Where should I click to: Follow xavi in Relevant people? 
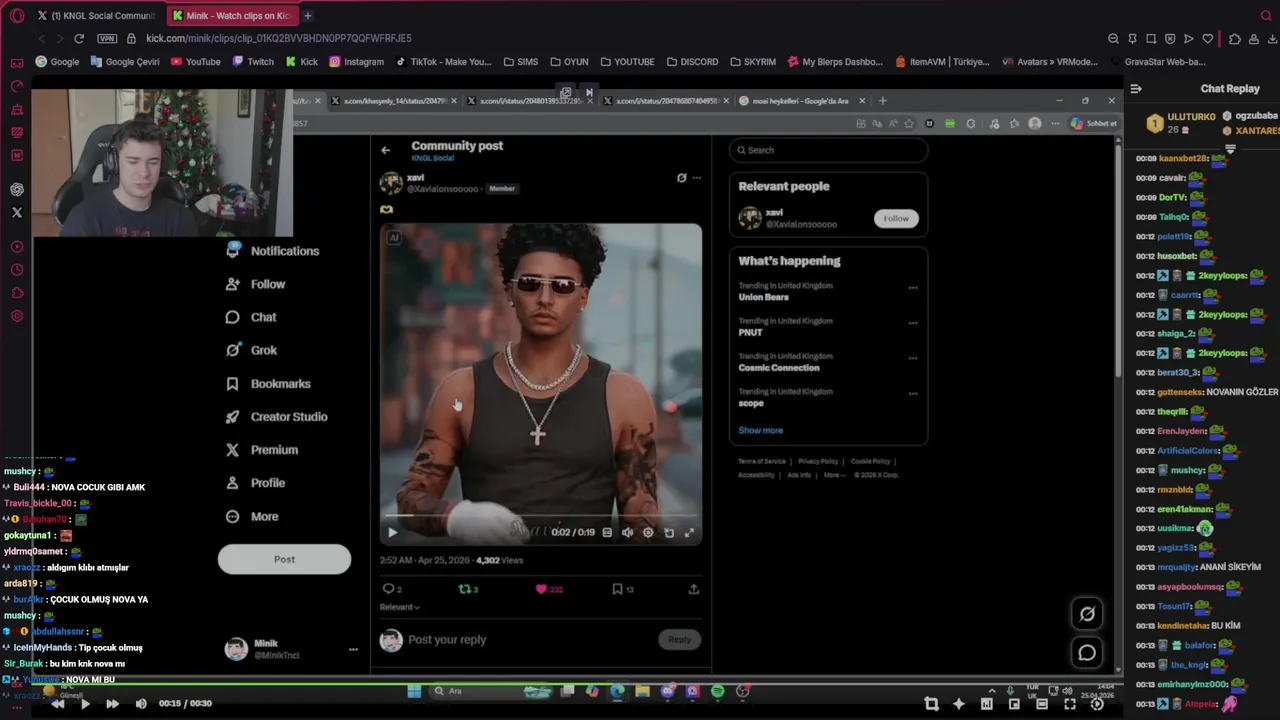(x=896, y=218)
